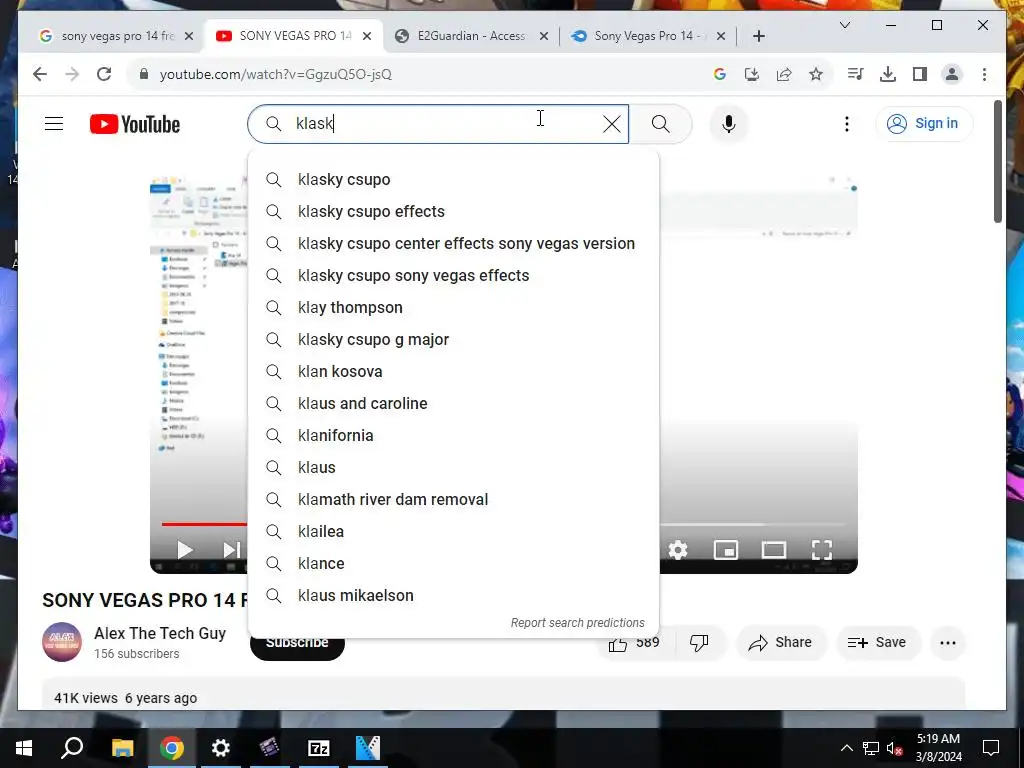Screen dimensions: 1024x768
Task: Open Alex The Tech Guy channel avatar
Action: [x=62, y=642]
